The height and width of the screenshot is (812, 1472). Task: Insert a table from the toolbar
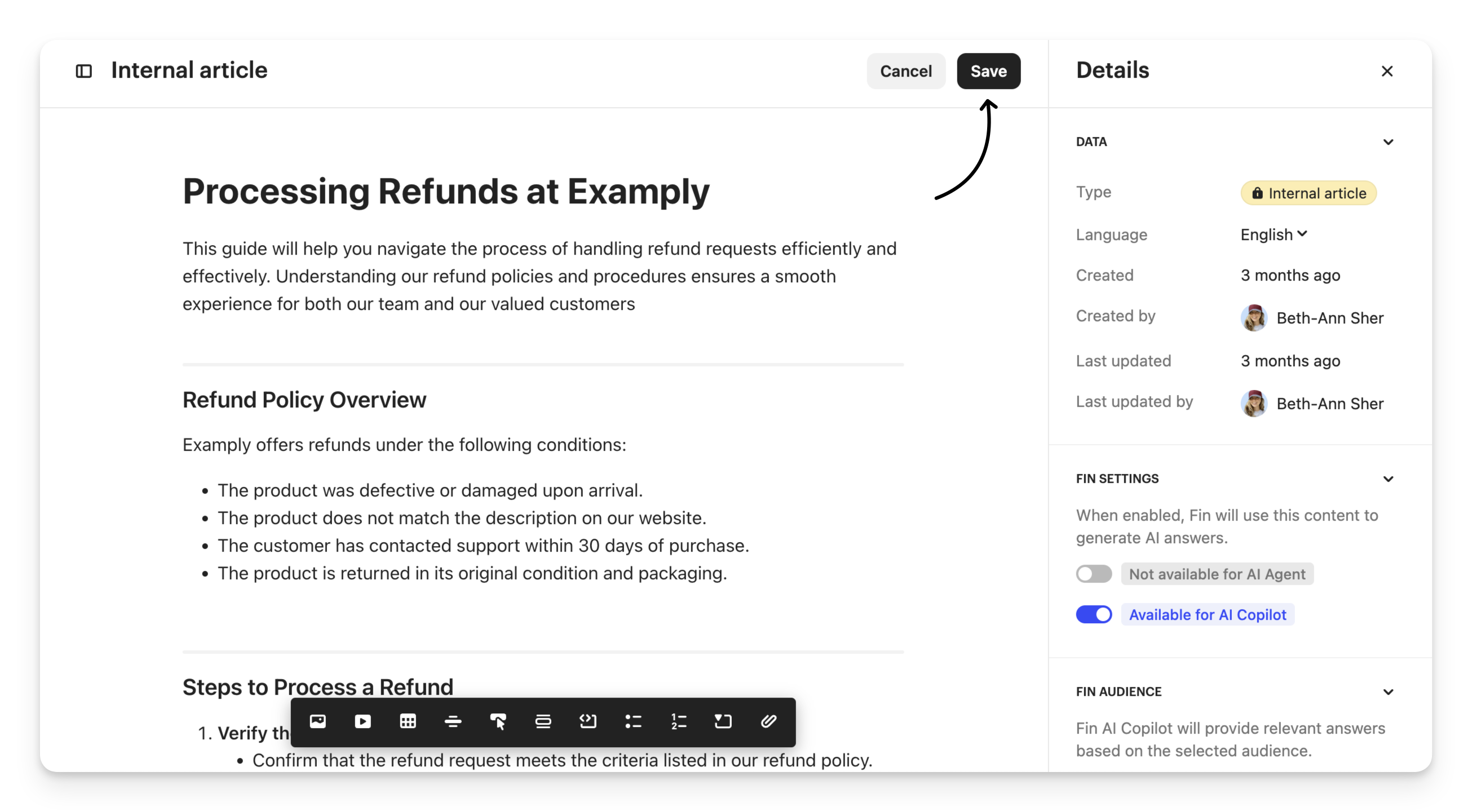(408, 722)
